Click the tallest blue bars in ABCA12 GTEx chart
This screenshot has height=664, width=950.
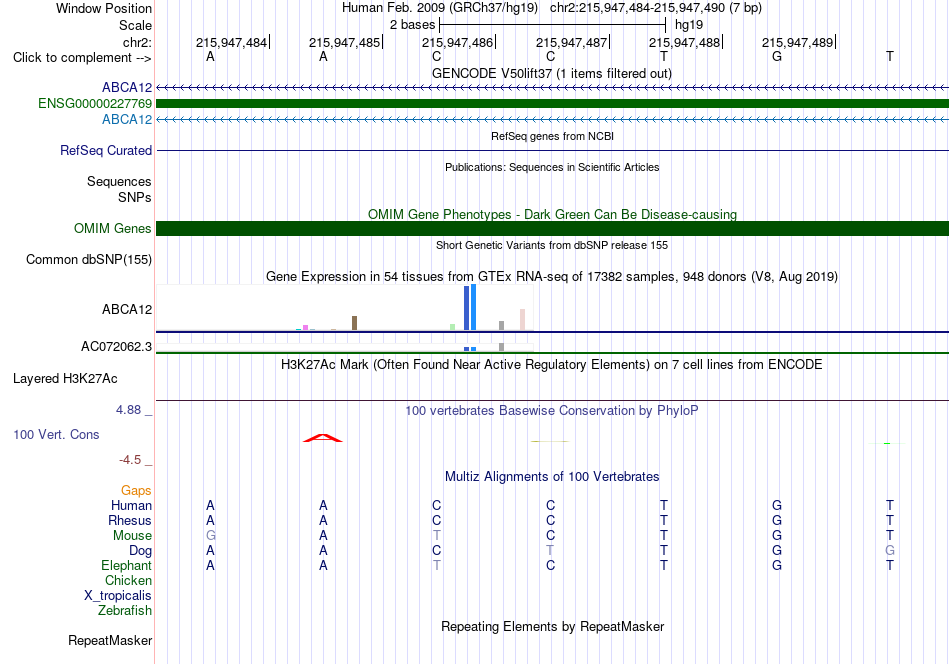[470, 307]
